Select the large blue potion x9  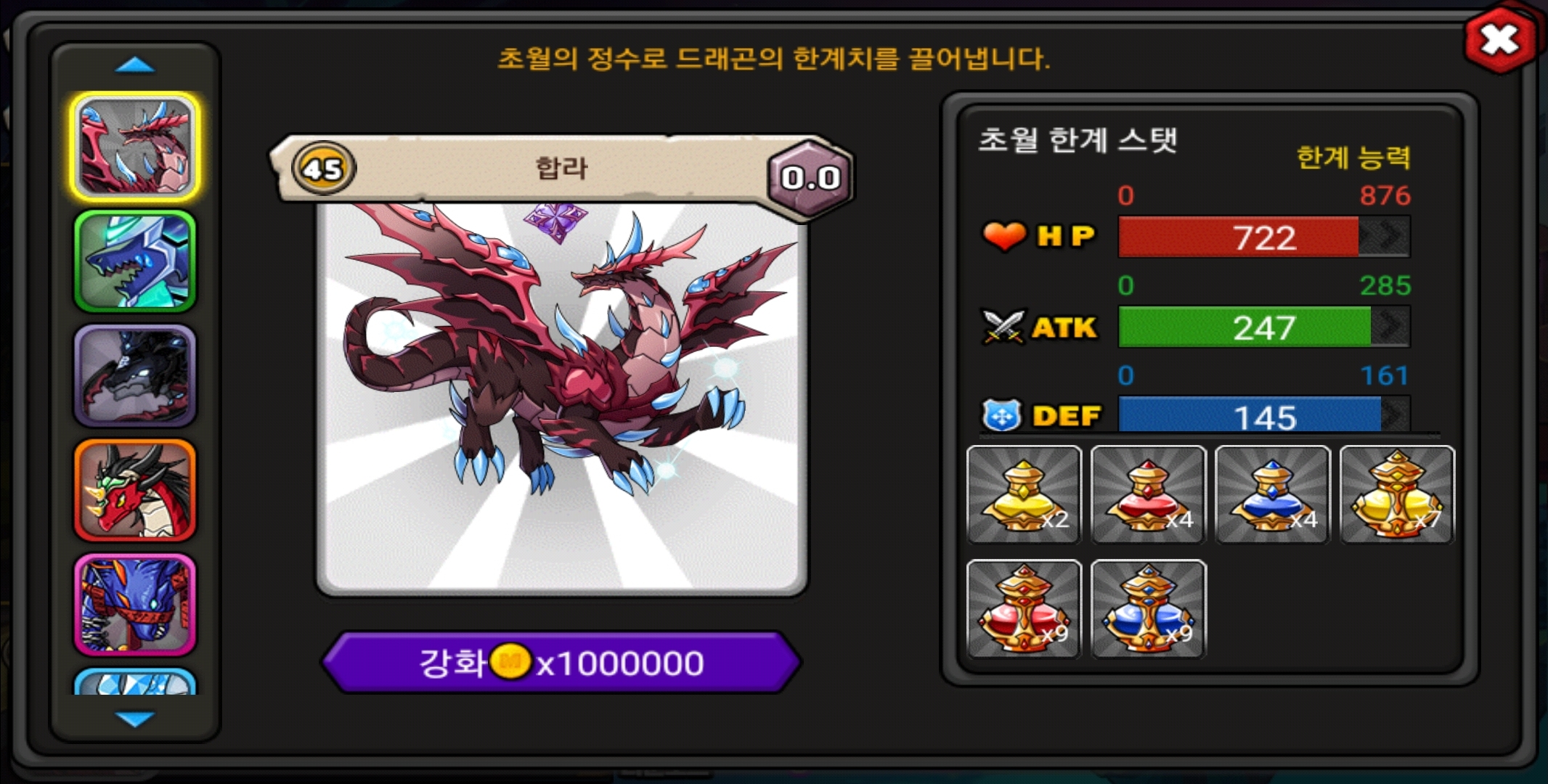(1148, 608)
